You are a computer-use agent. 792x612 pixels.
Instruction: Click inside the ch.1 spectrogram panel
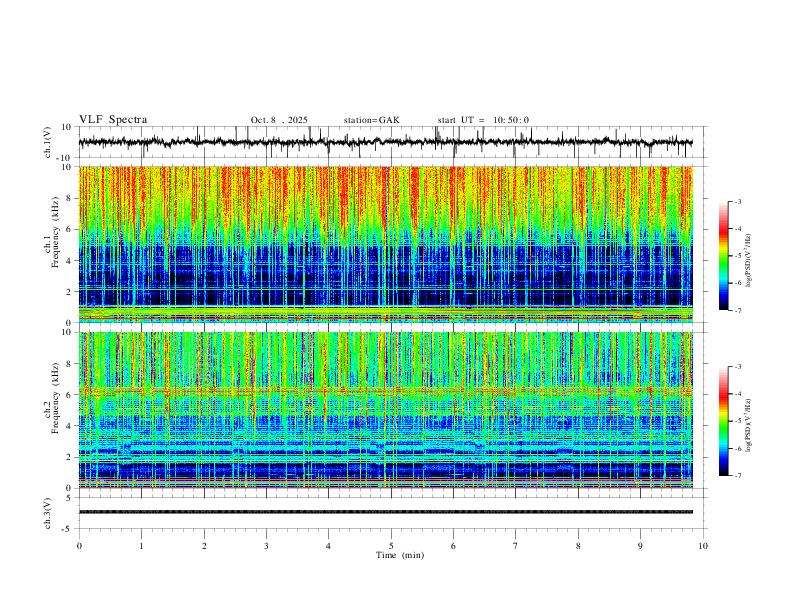click(x=385, y=244)
